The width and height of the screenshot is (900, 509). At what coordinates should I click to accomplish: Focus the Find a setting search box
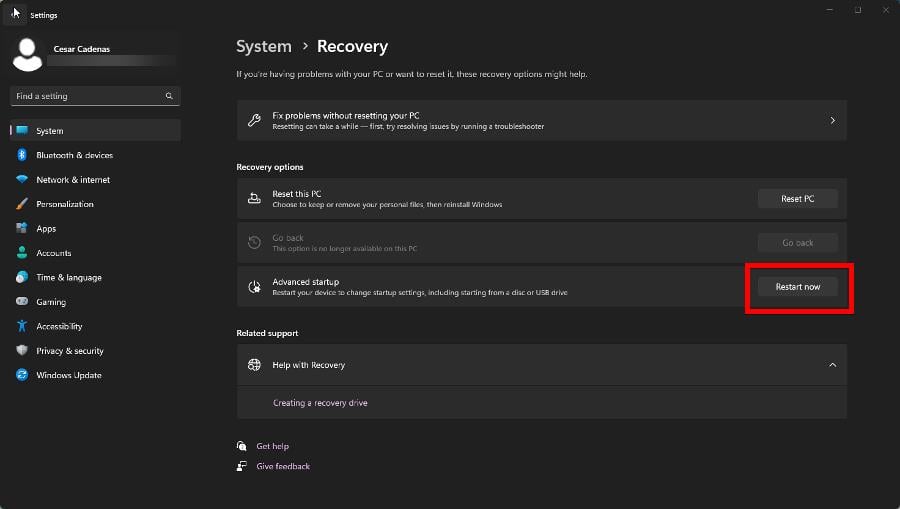(95, 96)
